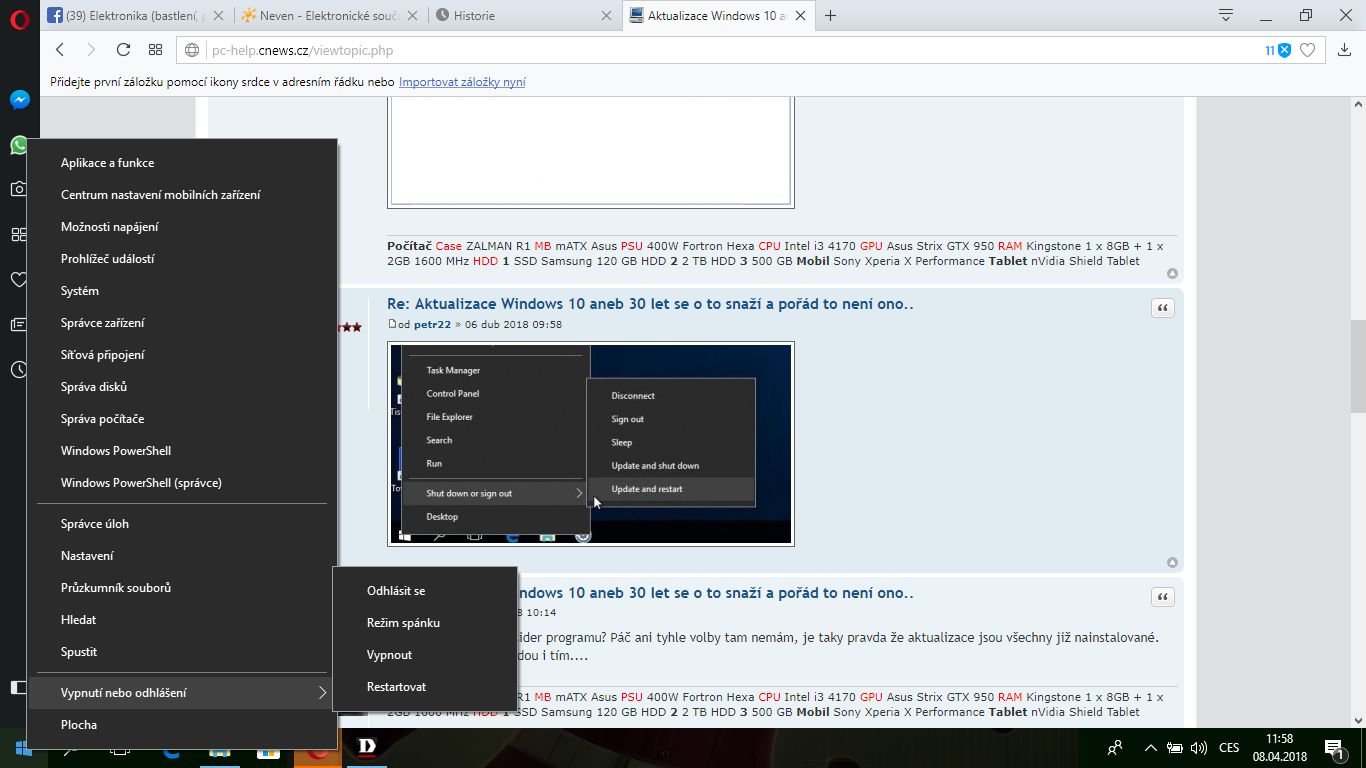Quote the post by petr22
This screenshot has width=1366, height=768.
[x=1163, y=308]
